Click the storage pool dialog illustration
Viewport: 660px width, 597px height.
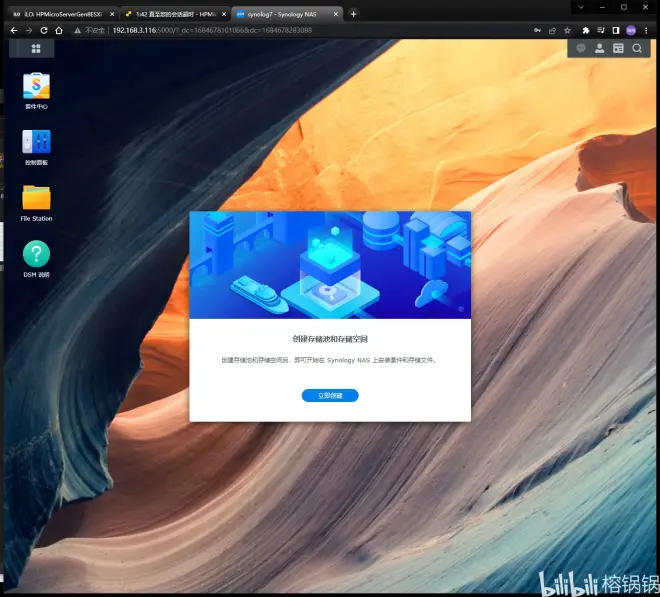click(x=330, y=265)
